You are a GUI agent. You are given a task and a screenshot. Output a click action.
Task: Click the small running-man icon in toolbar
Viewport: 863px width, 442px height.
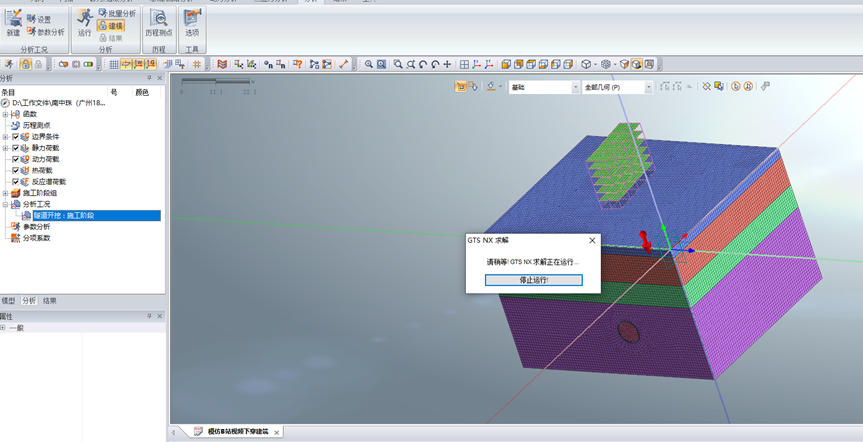9,64
